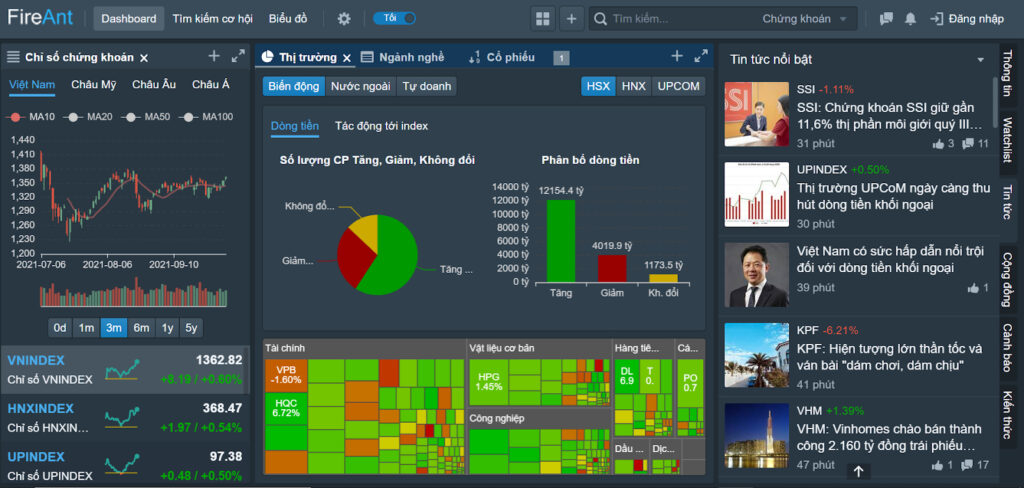Viewport: 1024px width, 488px height.
Task: Select the HNX exchange button
Action: click(633, 86)
